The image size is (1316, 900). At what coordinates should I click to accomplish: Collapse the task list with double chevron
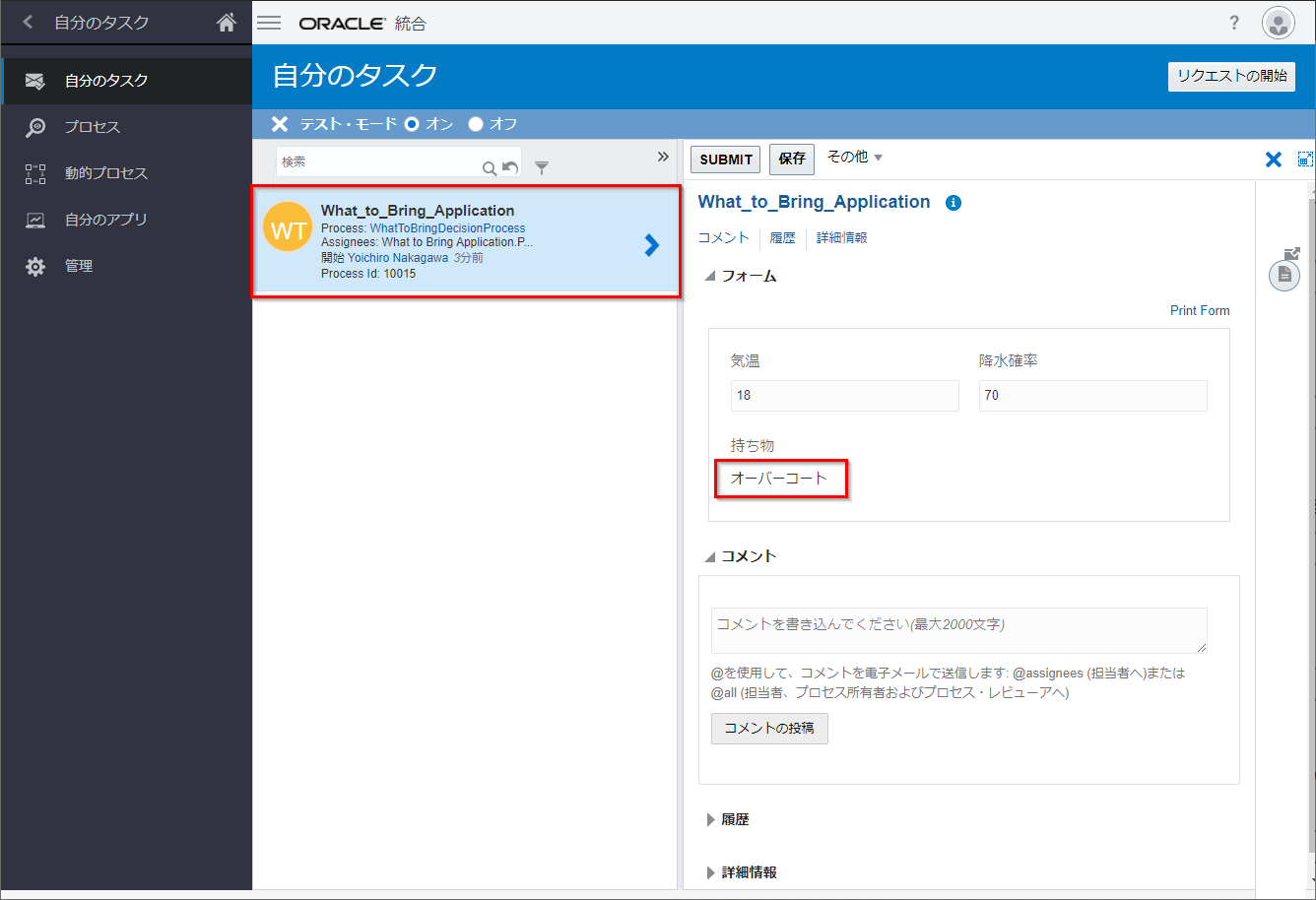pyautogui.click(x=663, y=158)
